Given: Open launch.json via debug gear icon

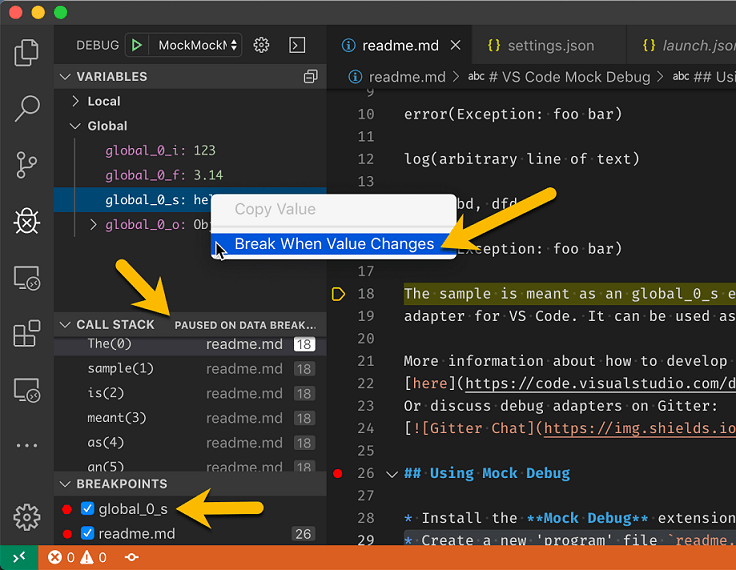Looking at the screenshot, I should pos(262,45).
